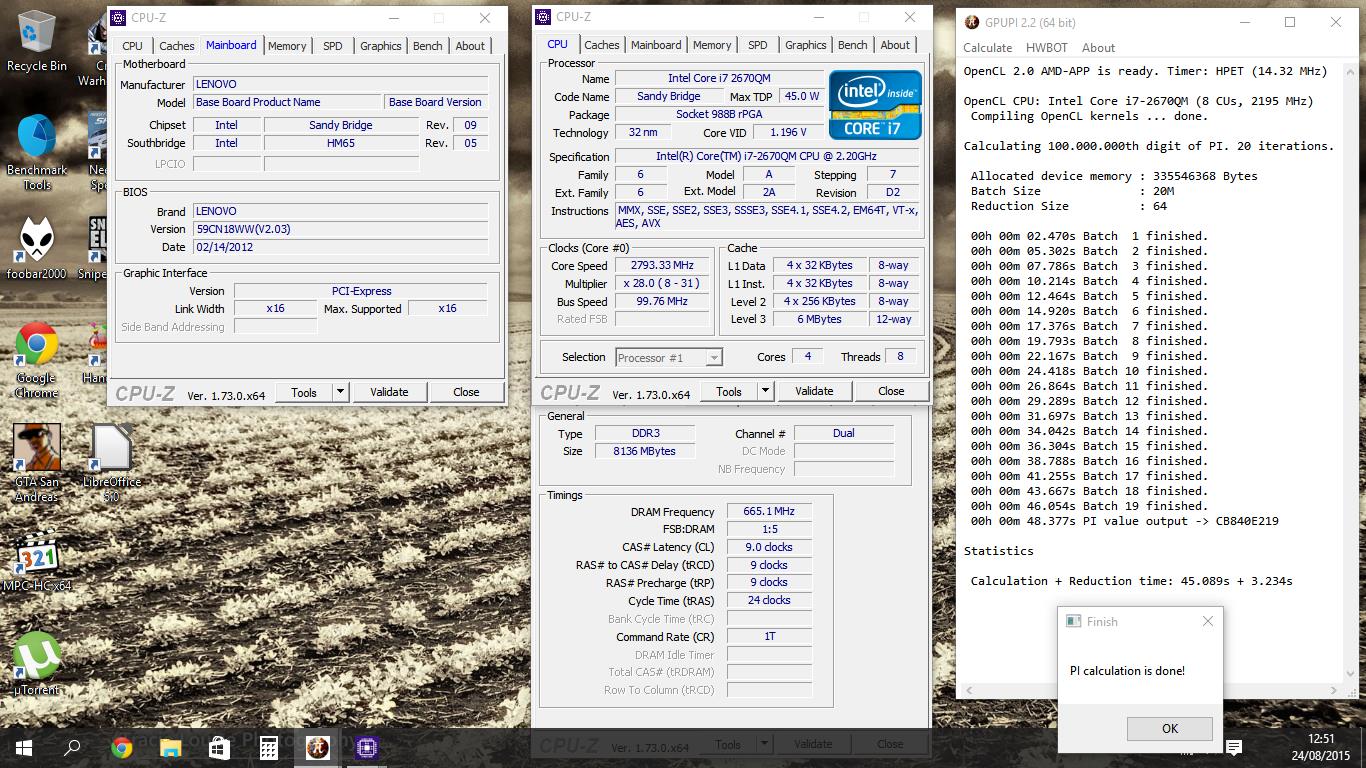Open the SPD tab in the Mainboard window

point(333,46)
